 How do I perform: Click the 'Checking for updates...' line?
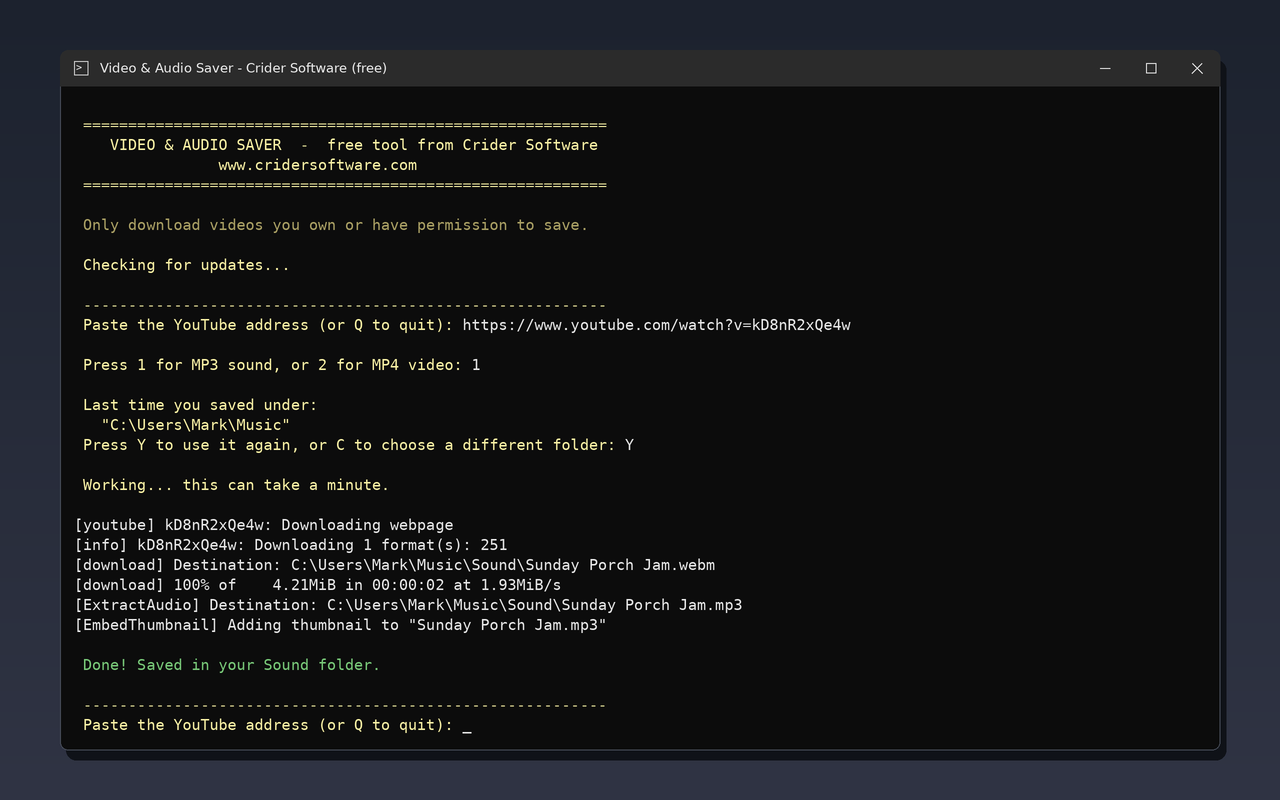186,265
